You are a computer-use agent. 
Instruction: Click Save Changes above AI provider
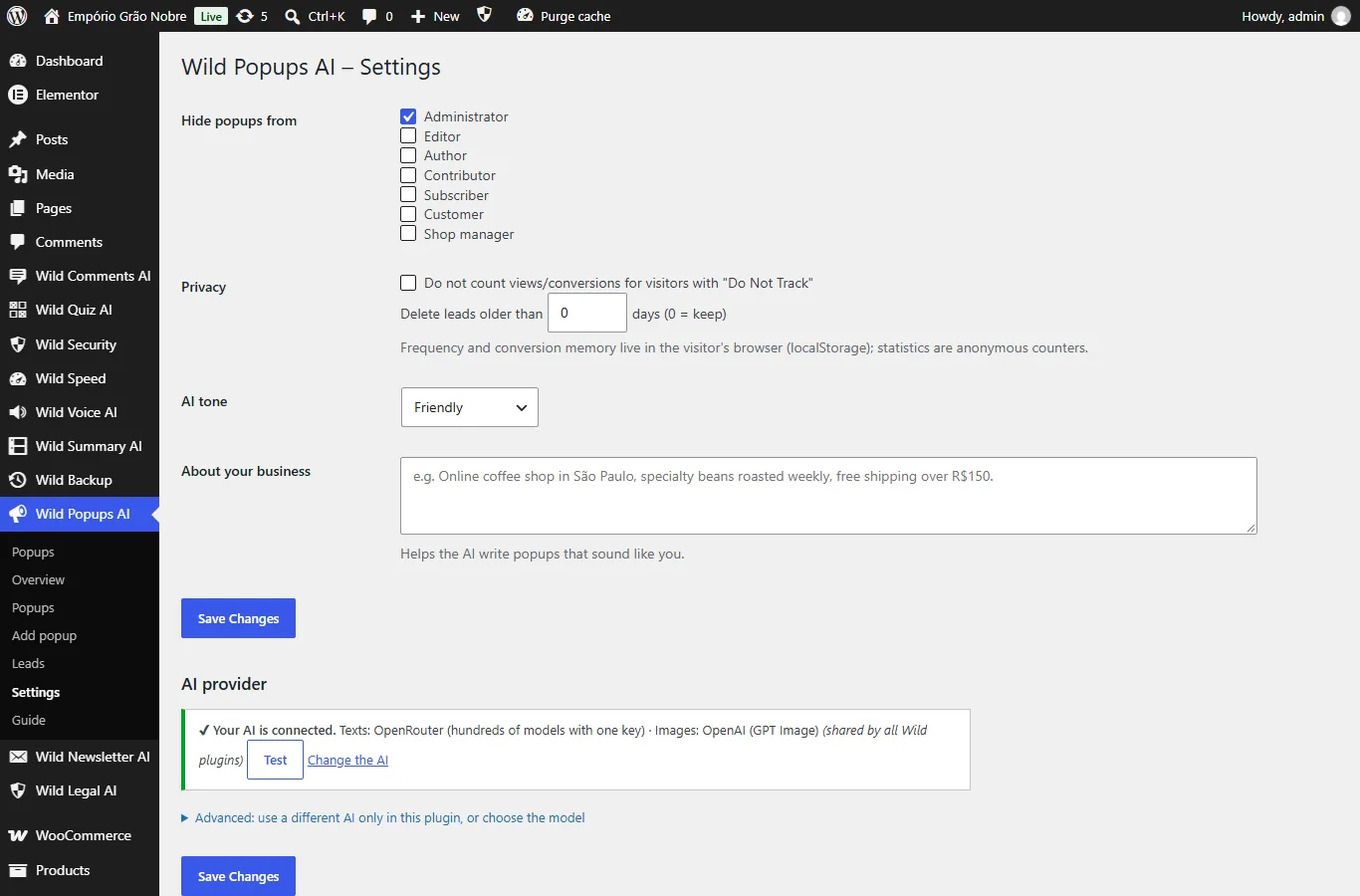(238, 618)
